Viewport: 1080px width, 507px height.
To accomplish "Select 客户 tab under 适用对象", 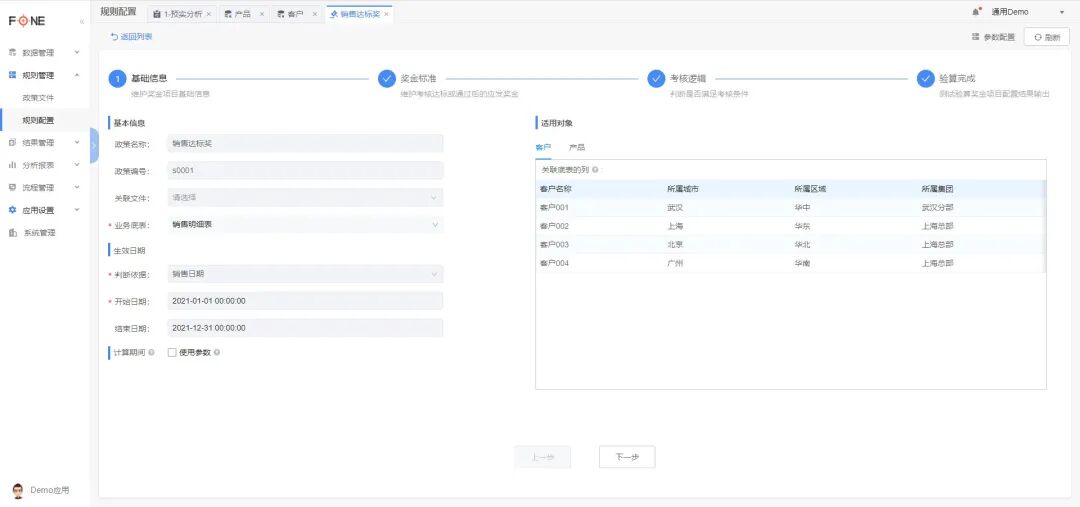I will point(543,147).
